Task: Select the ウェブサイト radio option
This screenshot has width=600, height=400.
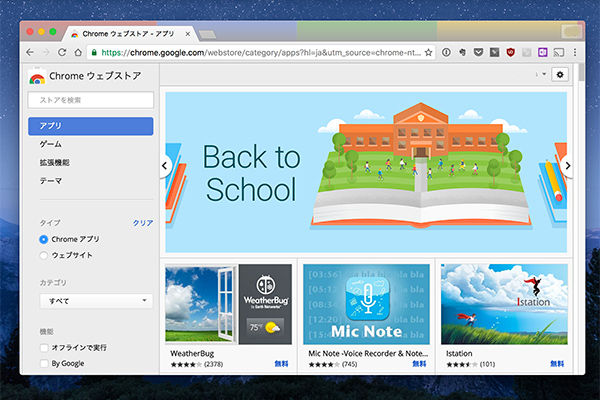Action: (x=44, y=255)
